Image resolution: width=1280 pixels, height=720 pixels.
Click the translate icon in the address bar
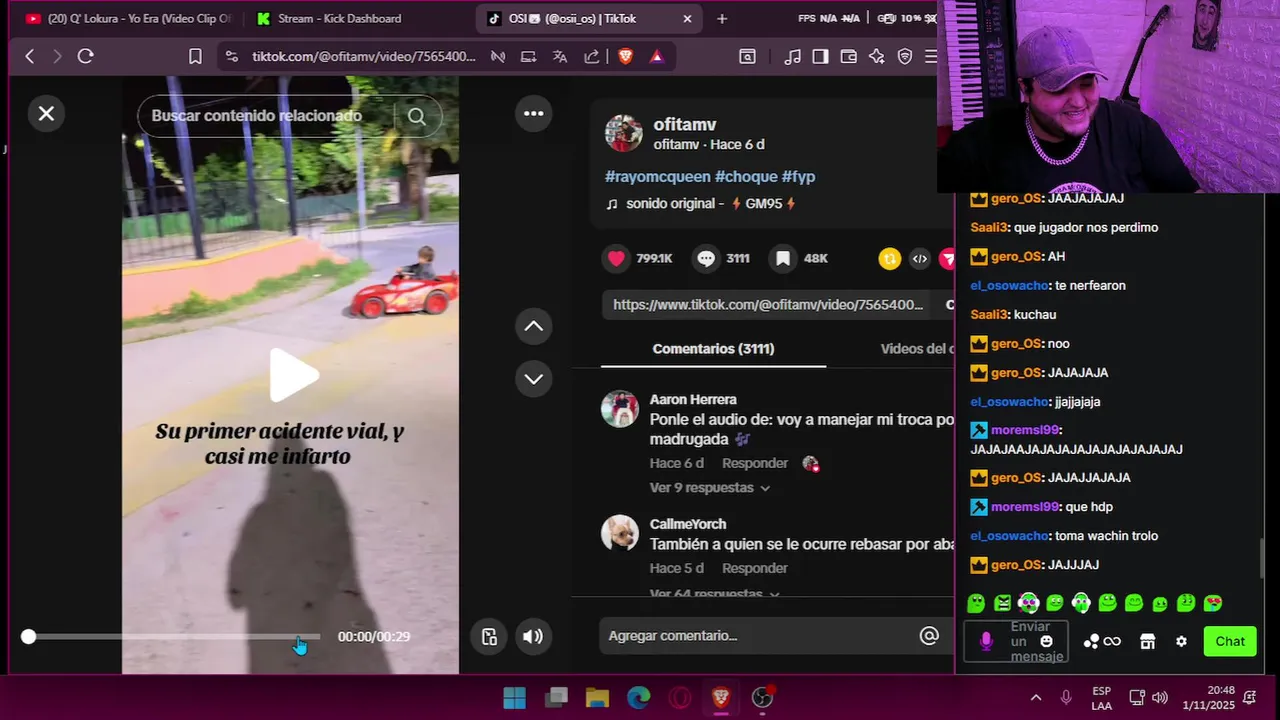[x=560, y=57]
